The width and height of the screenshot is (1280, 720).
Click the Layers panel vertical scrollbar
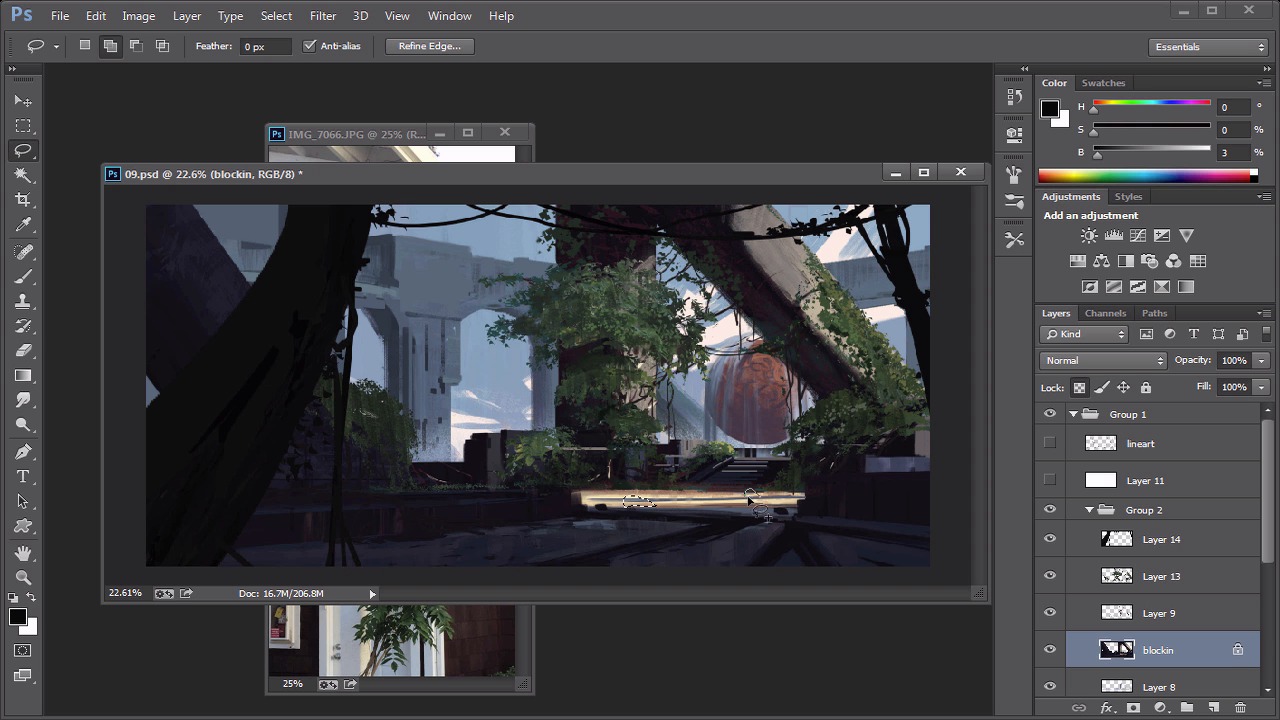[1267, 490]
